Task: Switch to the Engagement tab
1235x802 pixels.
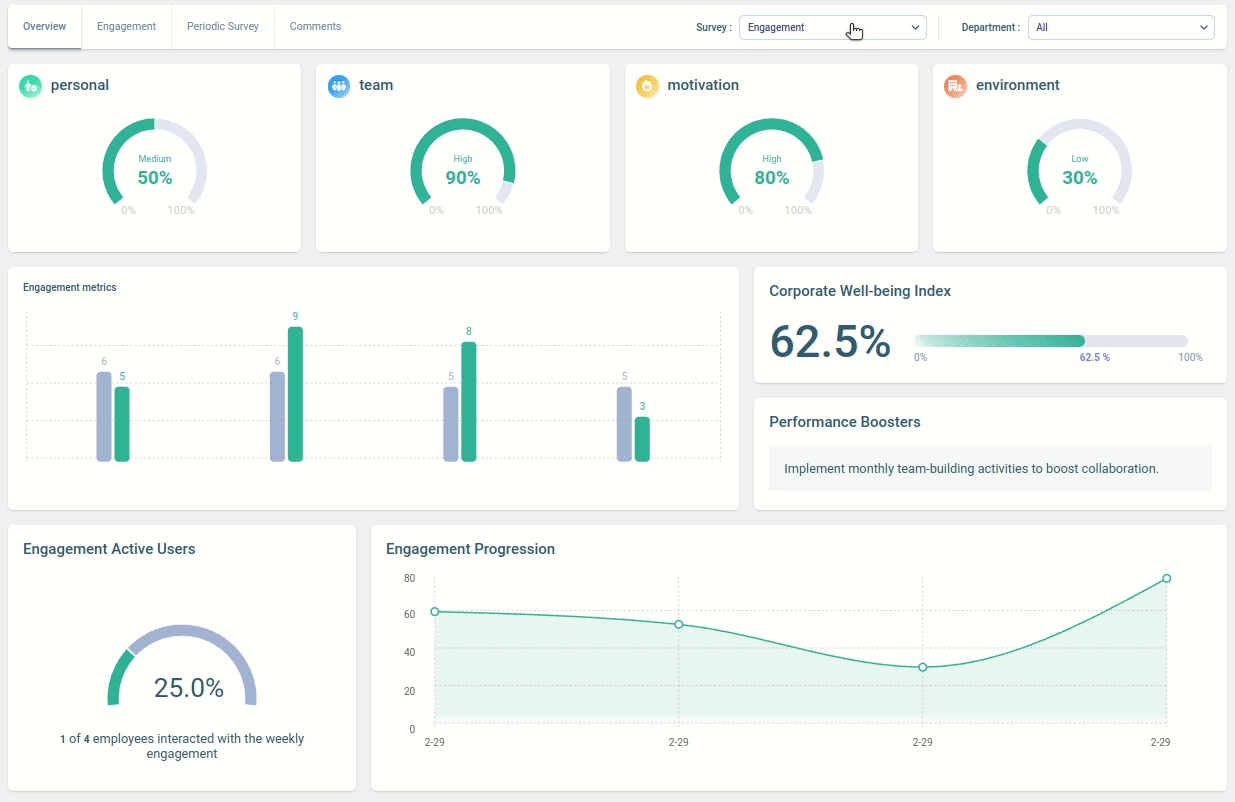Action: tap(126, 27)
